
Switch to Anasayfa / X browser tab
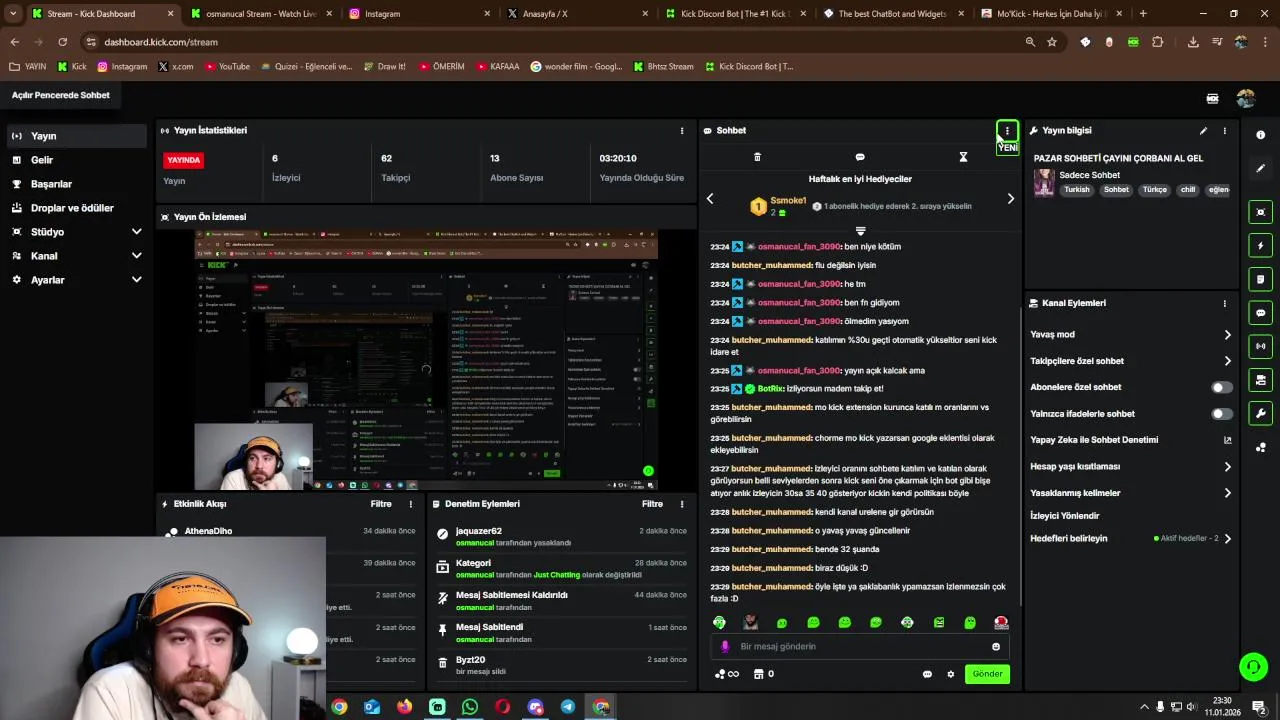click(578, 14)
